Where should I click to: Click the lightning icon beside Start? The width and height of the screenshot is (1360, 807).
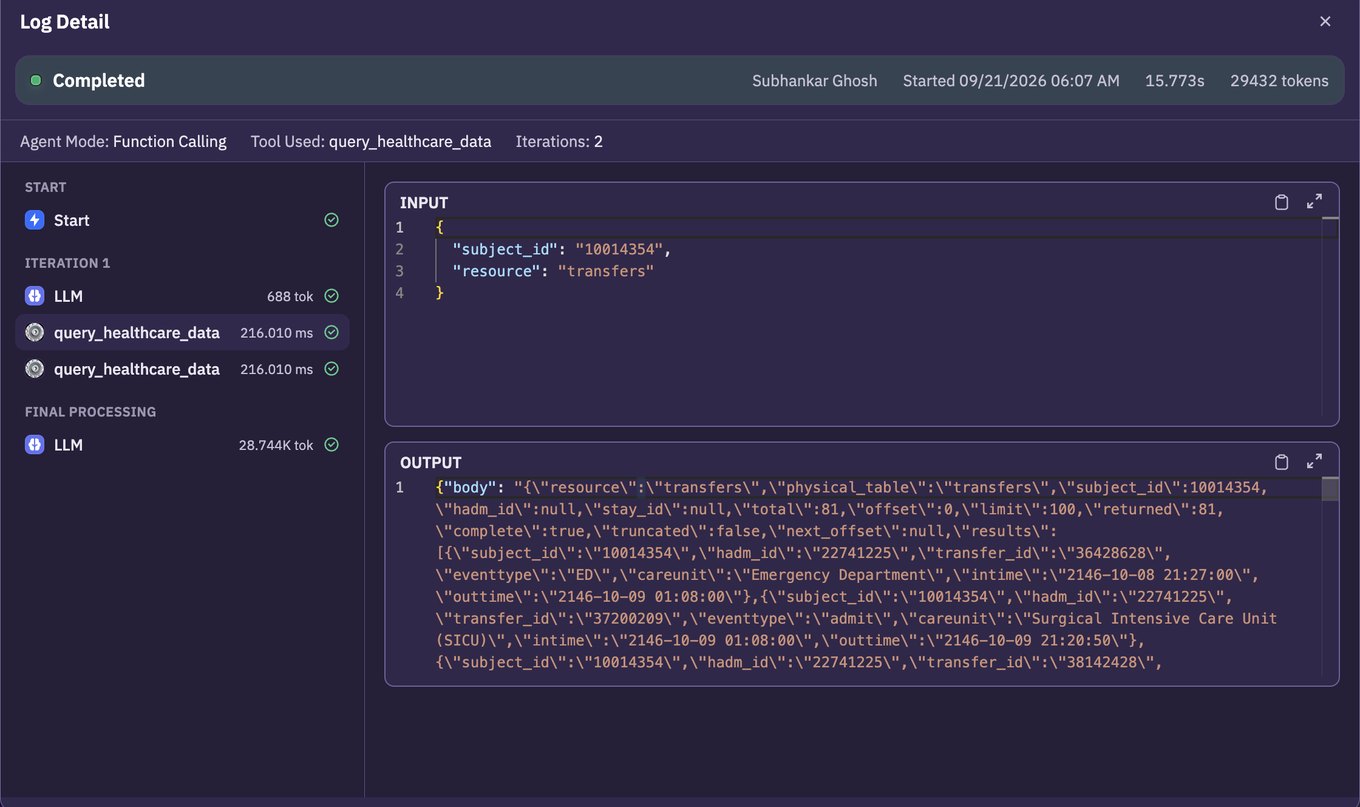pos(35,220)
